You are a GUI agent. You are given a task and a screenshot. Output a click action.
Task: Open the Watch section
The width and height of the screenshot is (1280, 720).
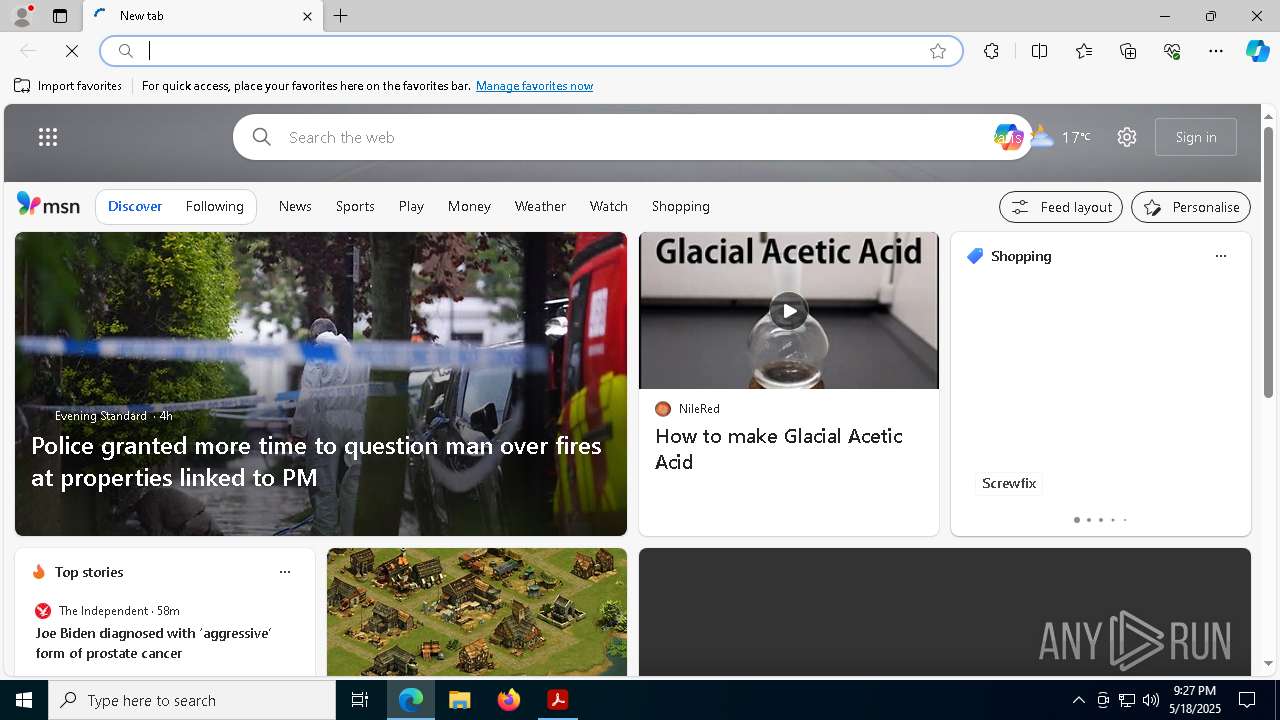pyautogui.click(x=608, y=206)
